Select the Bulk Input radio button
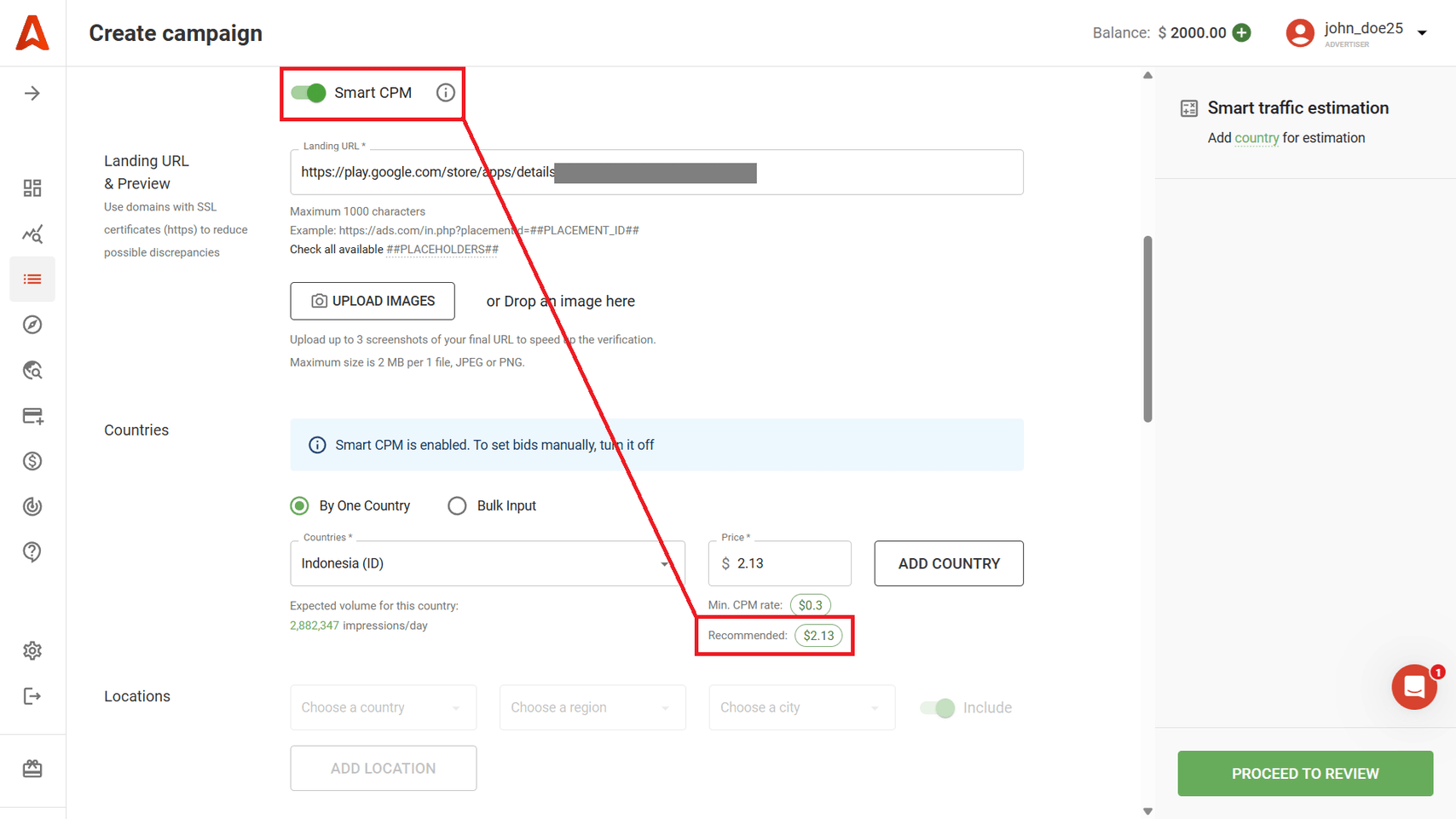1456x819 pixels. 457,505
